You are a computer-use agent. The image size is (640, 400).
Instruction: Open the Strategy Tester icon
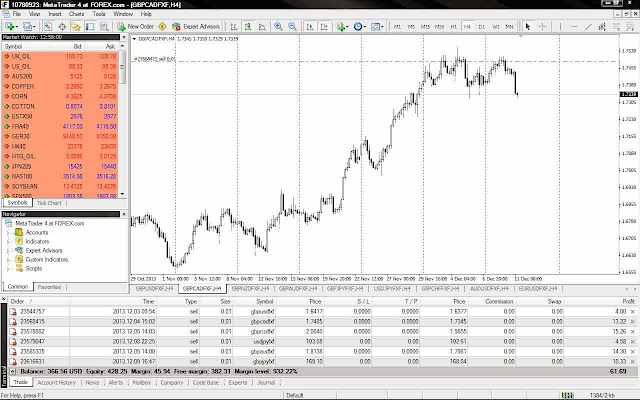(x=104, y=27)
